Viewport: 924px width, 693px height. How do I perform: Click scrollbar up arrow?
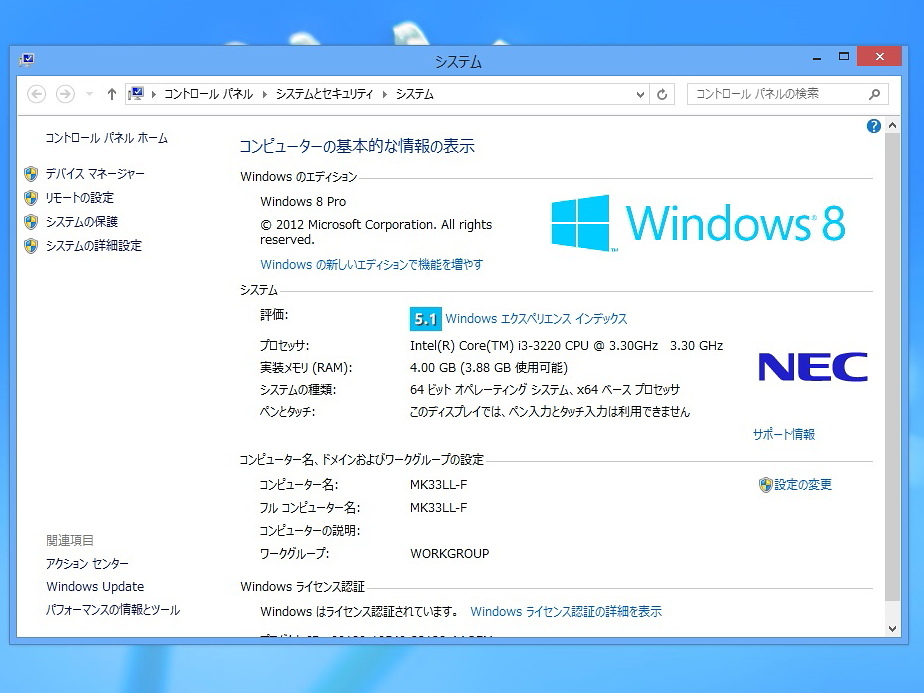click(892, 126)
